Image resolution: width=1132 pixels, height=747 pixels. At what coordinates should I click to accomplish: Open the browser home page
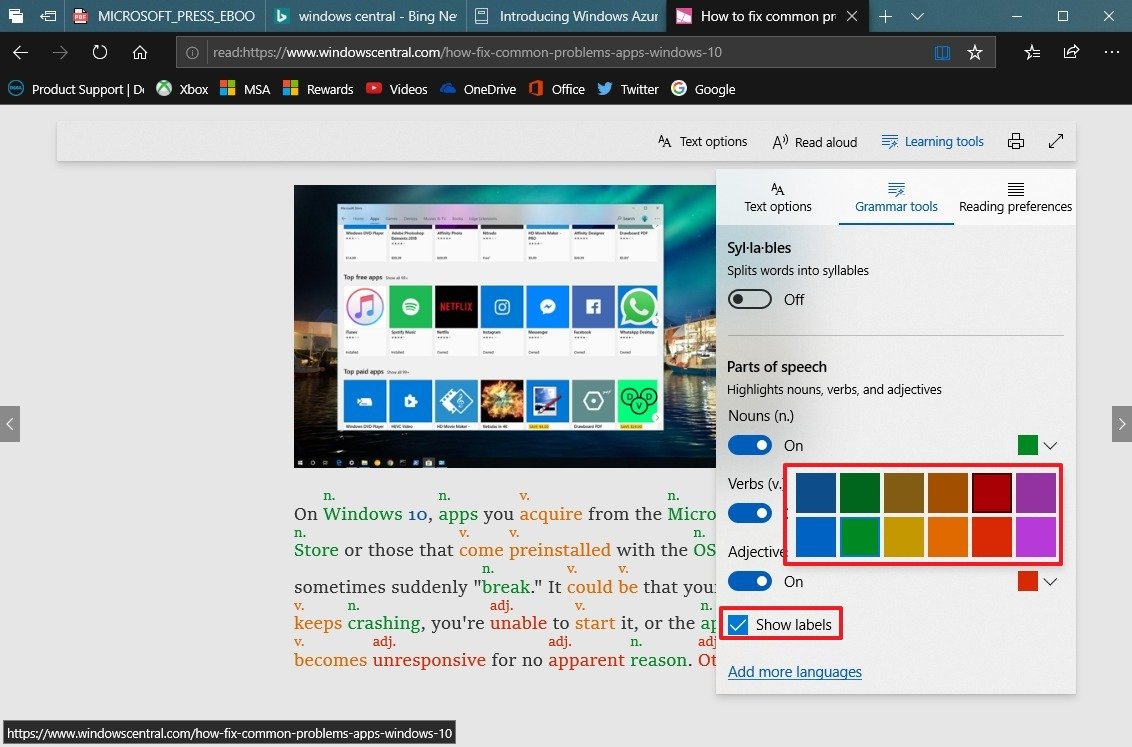click(x=140, y=52)
